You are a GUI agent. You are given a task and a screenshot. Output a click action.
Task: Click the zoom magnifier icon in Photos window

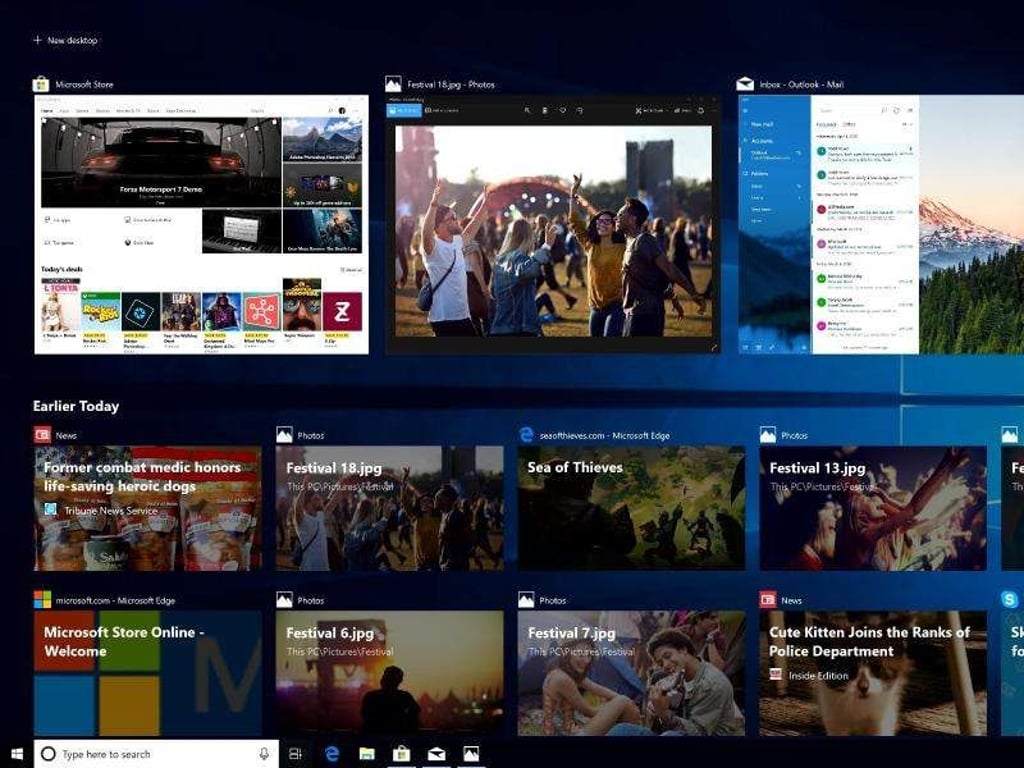pyautogui.click(x=527, y=110)
